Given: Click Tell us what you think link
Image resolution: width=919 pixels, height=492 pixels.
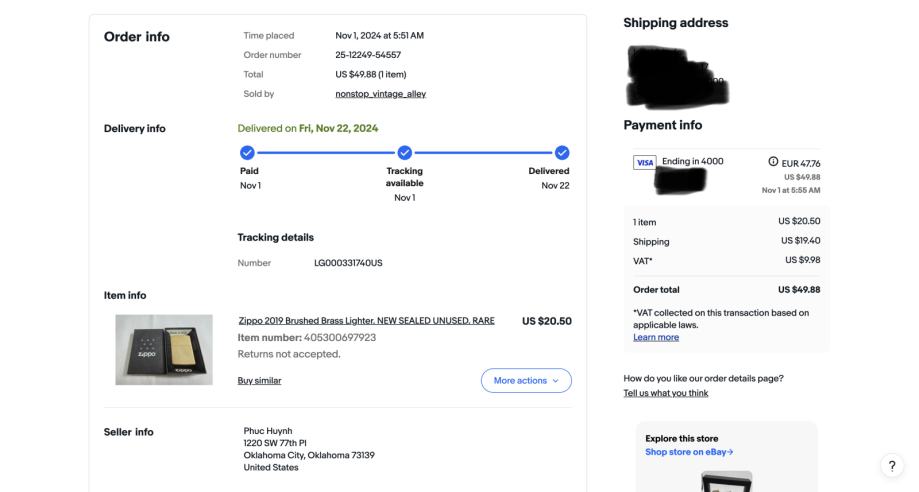Looking at the screenshot, I should pyautogui.click(x=665, y=393).
